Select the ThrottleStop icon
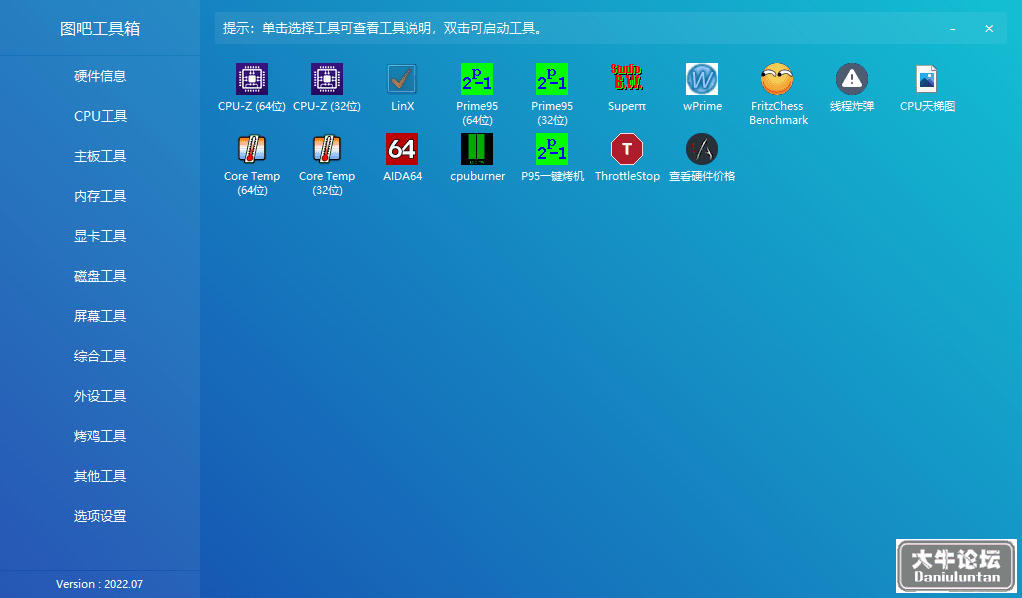 (626, 149)
